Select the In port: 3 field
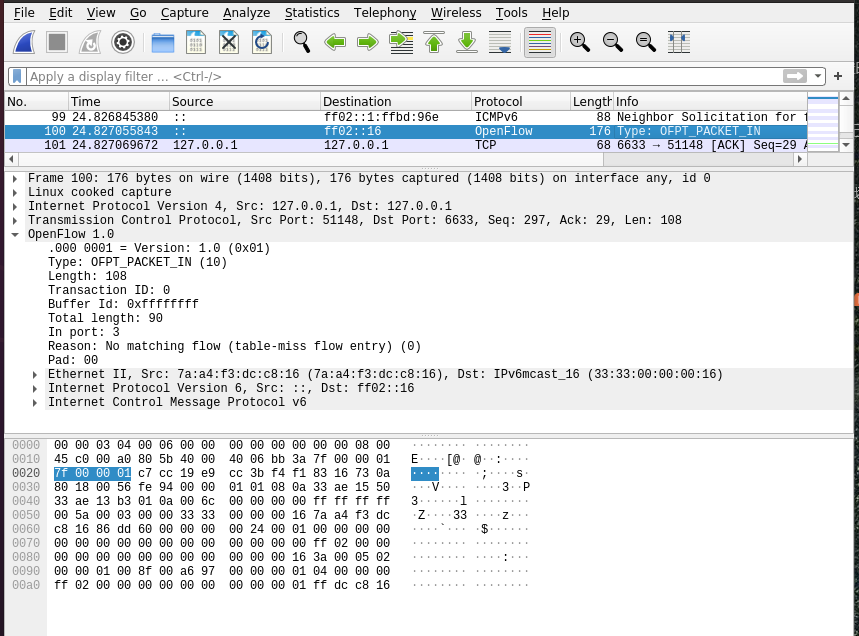 84,333
